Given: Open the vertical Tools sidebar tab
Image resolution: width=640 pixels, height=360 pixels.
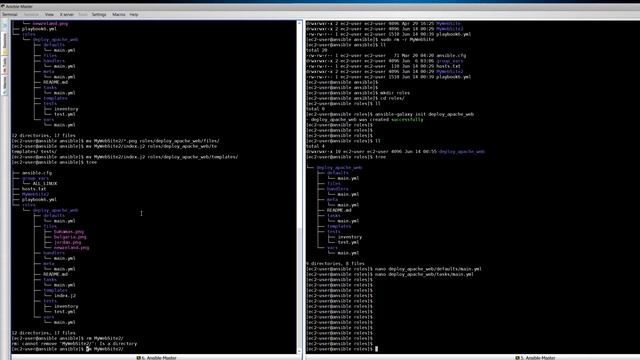Looking at the screenshot, I should pyautogui.click(x=4, y=65).
